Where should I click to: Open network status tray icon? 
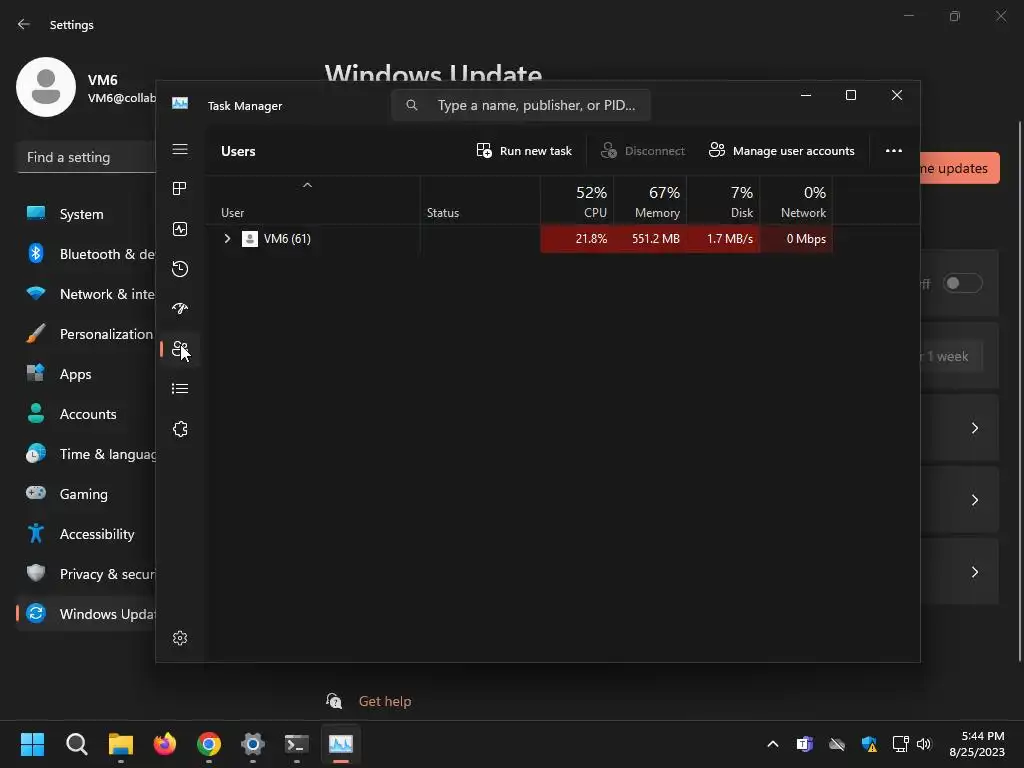901,744
